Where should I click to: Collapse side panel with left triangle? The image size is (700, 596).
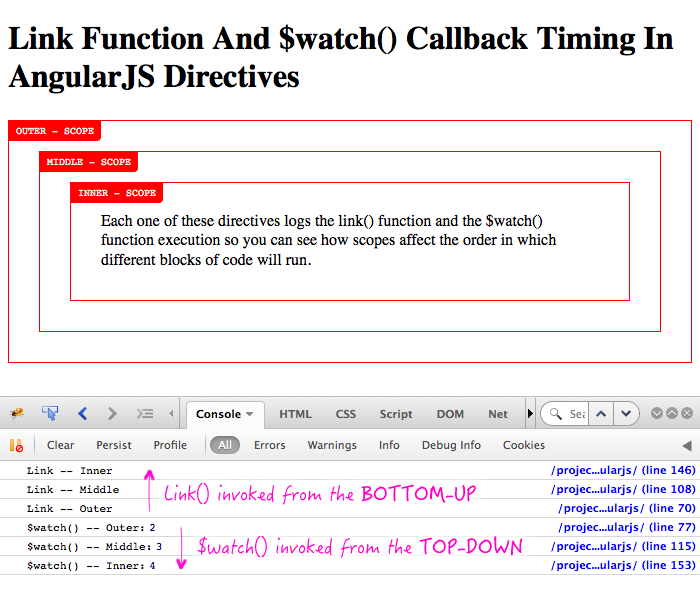(x=686, y=445)
